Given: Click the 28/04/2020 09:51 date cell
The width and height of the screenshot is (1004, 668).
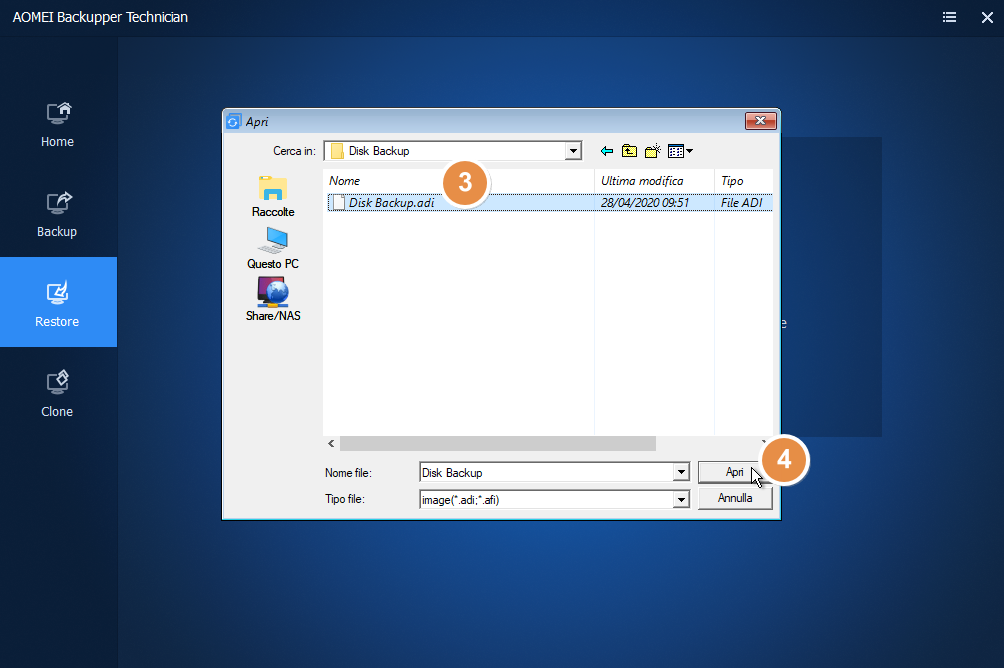Looking at the screenshot, I should point(645,203).
